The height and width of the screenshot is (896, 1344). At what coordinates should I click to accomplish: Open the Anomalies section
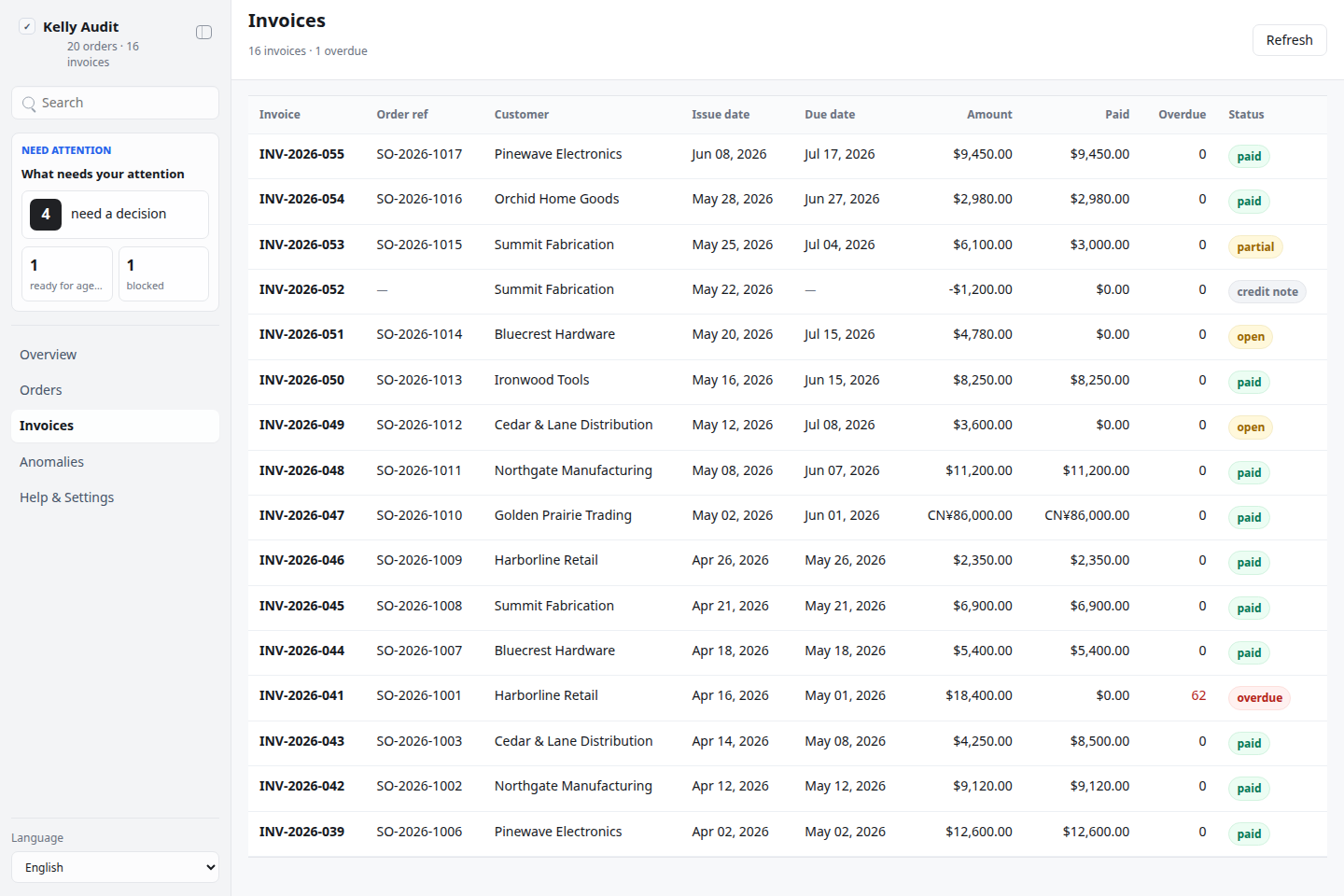[x=116, y=462]
